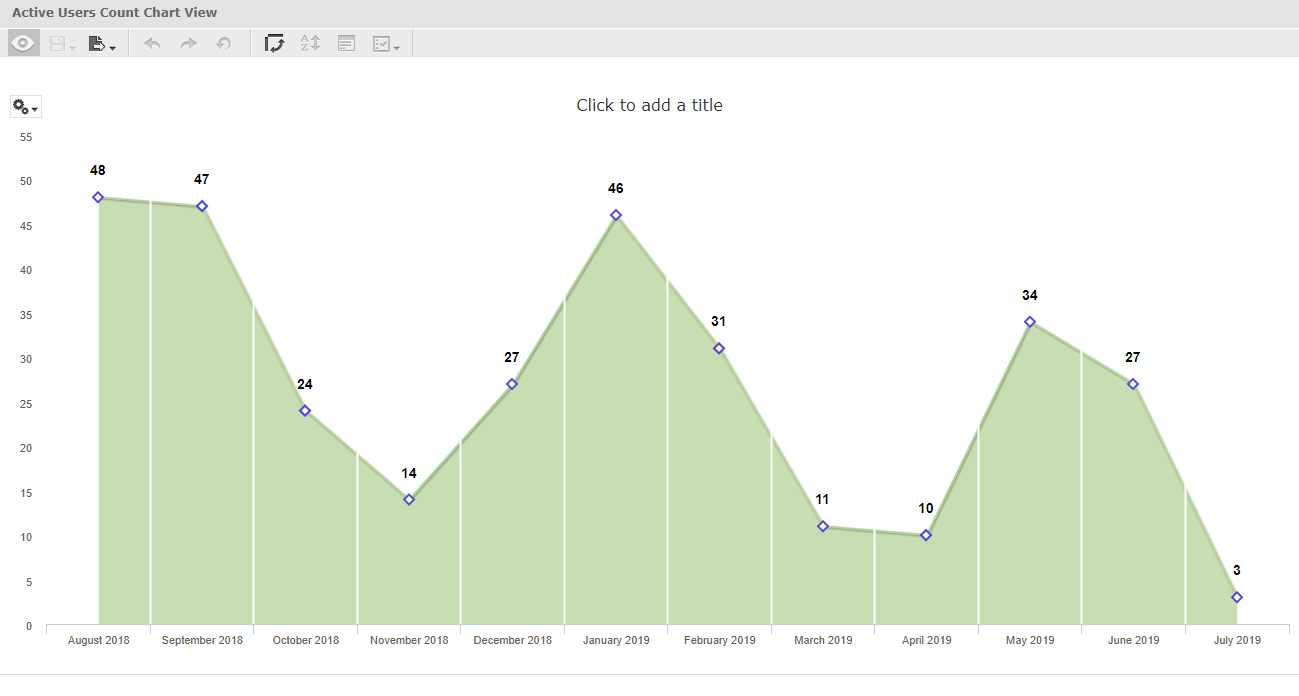This screenshot has width=1299, height=696.
Task: Click the April 2019 data point marker
Action: [x=926, y=535]
